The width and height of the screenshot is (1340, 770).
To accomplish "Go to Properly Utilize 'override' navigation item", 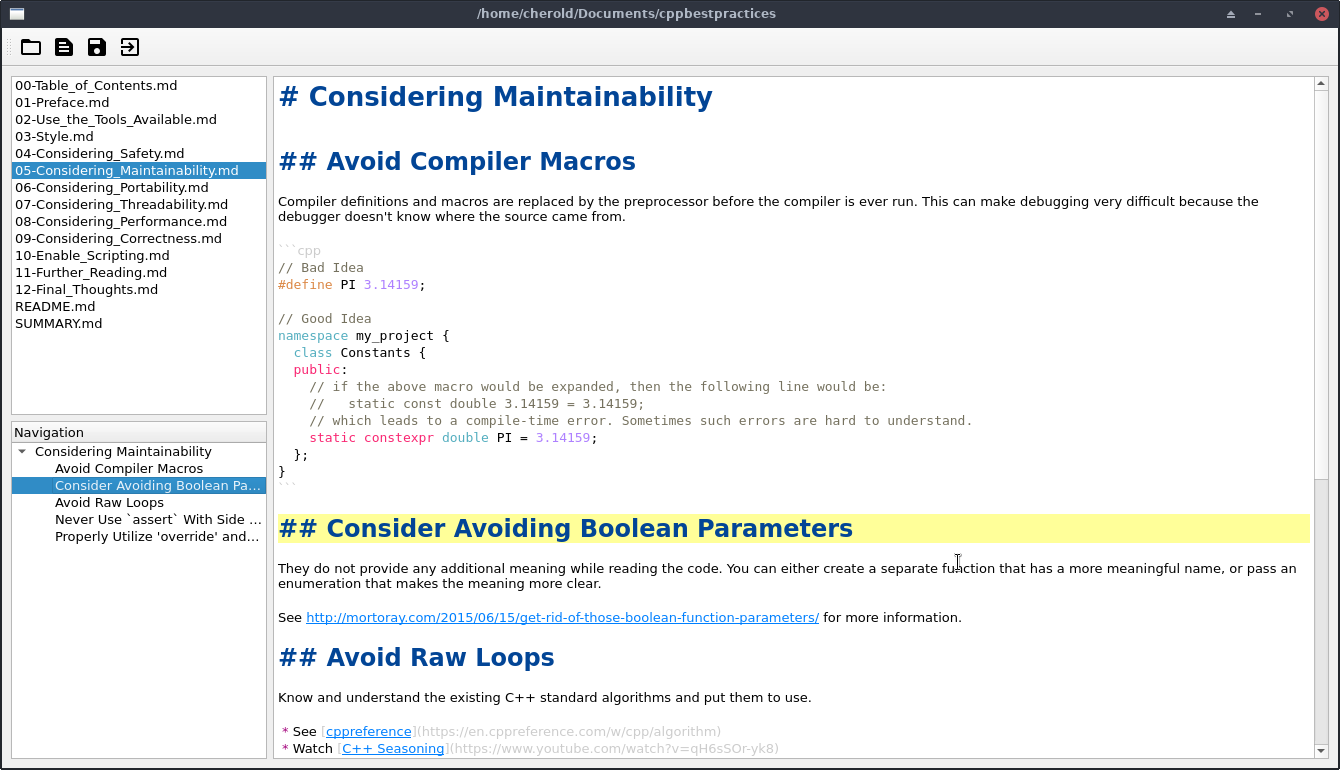I will [158, 537].
